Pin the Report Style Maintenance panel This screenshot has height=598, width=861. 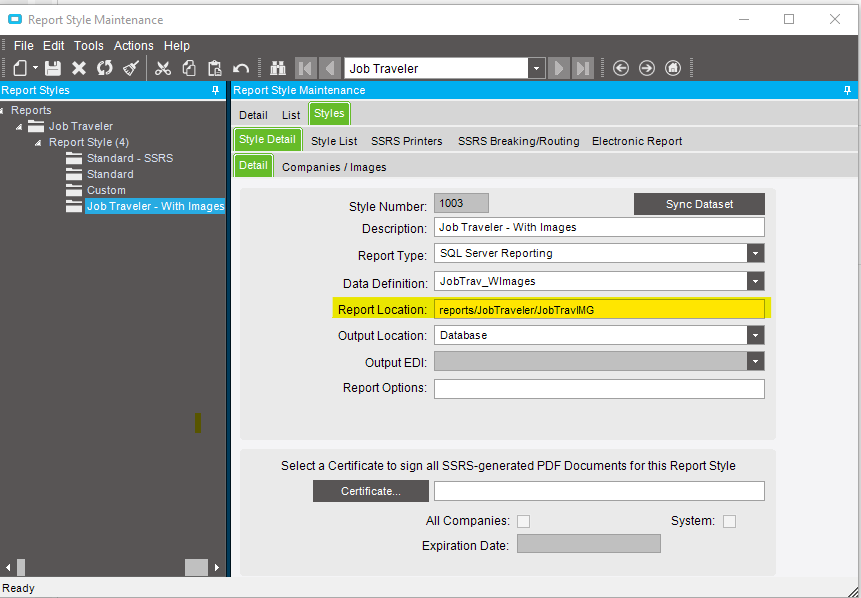(847, 90)
